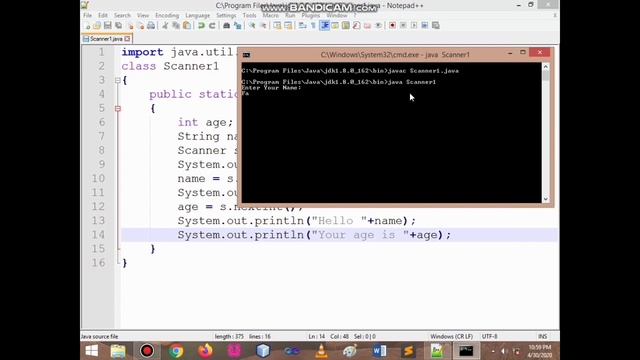Zoom in using the toolbar icon
Screen dimensions: 640x360
pos(252,26)
